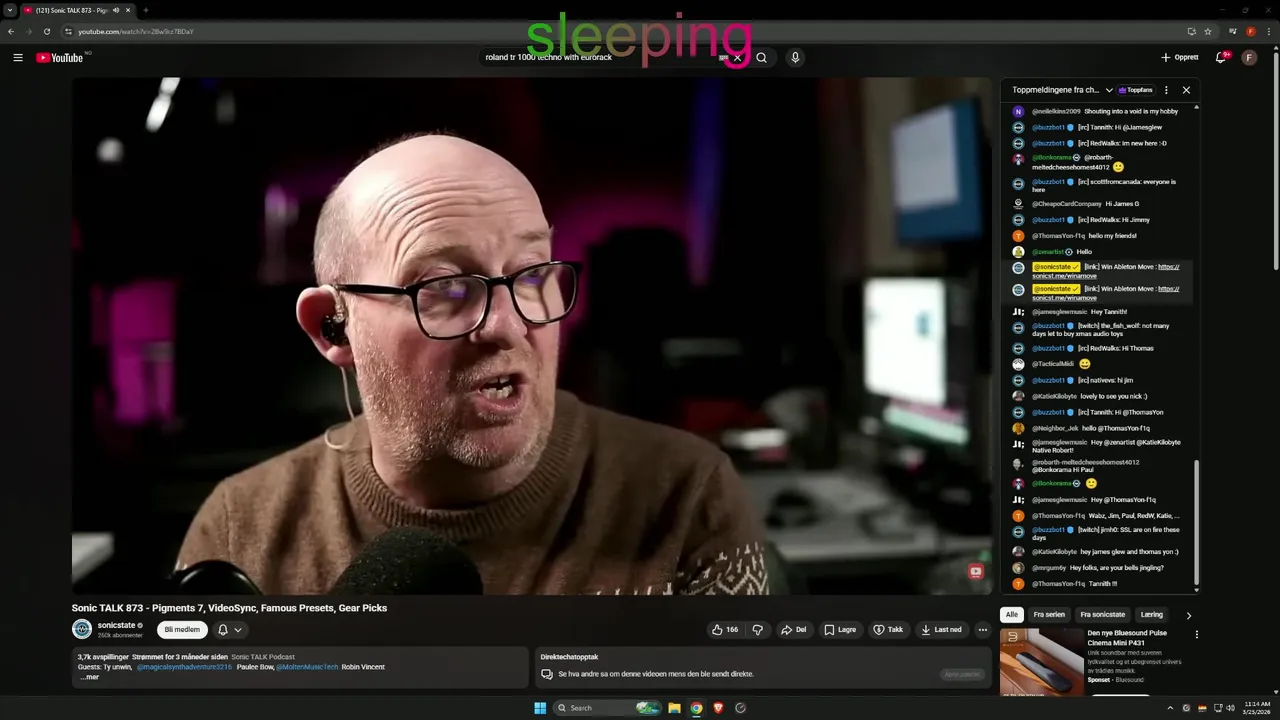Screen dimensions: 1280x720
Task: Click the sonicstate channel name
Action: 116,625
